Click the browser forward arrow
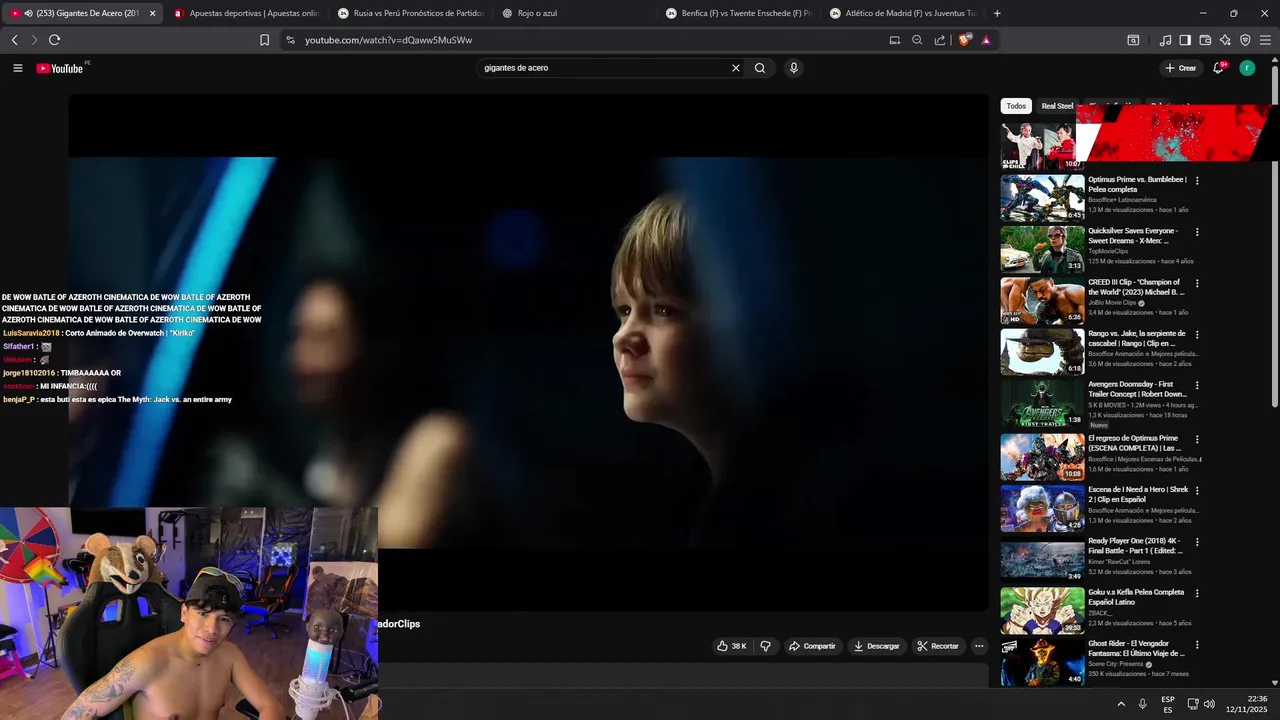The image size is (1280, 720). pos(34,40)
